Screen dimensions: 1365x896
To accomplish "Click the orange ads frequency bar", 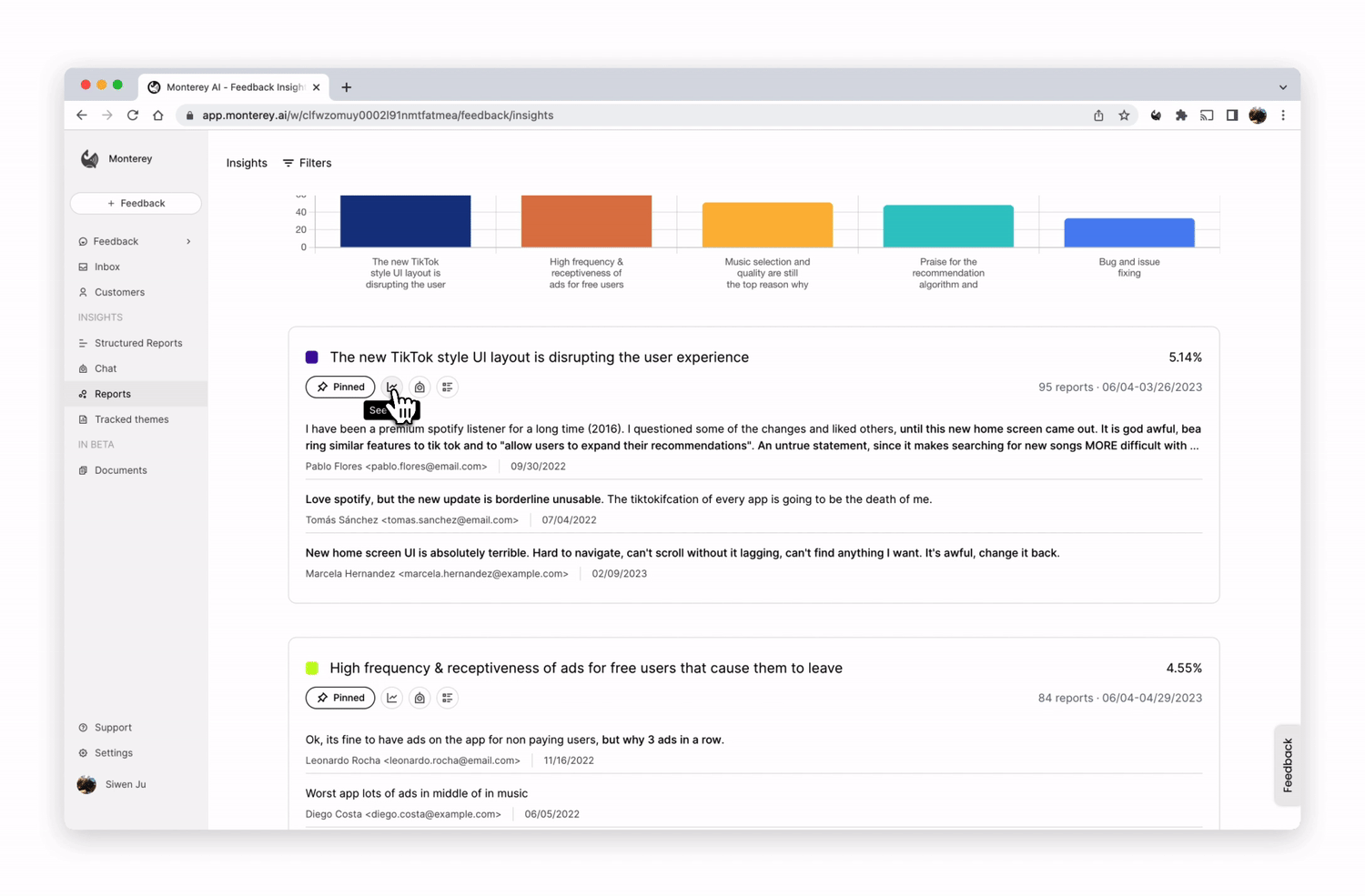I will (586, 221).
